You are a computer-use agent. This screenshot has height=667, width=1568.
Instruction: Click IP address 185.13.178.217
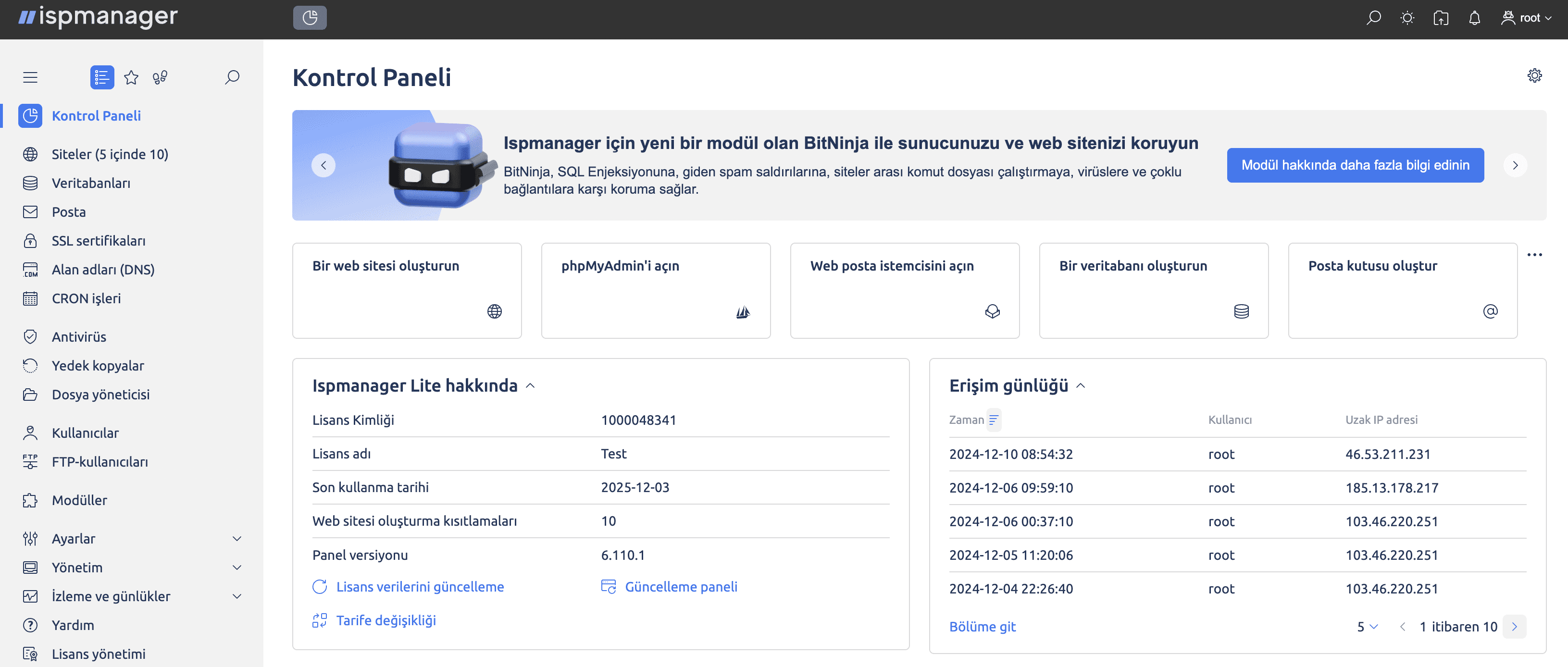(x=1392, y=488)
